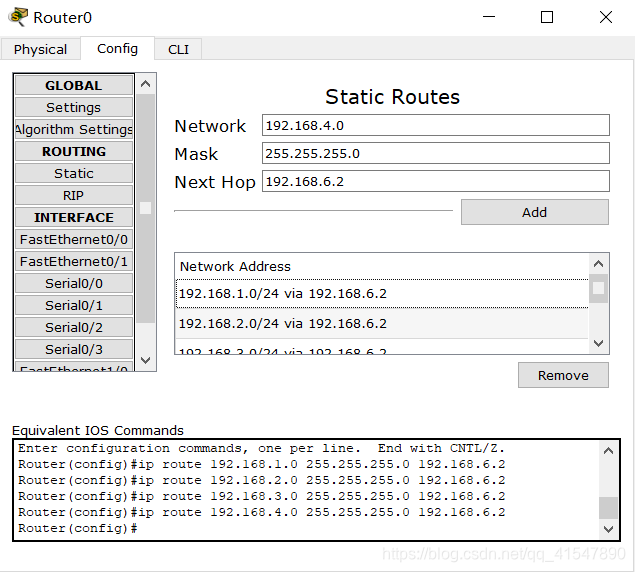Click the sidebar scrollbar thumb
The height and width of the screenshot is (572, 635).
(145, 208)
